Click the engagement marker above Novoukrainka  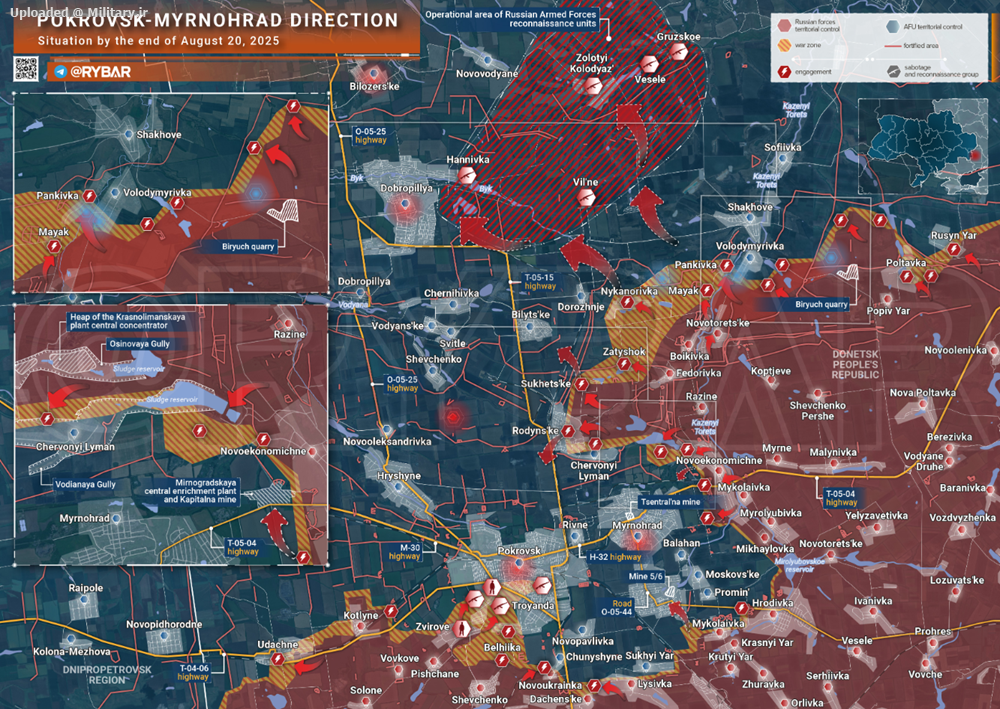544,668
